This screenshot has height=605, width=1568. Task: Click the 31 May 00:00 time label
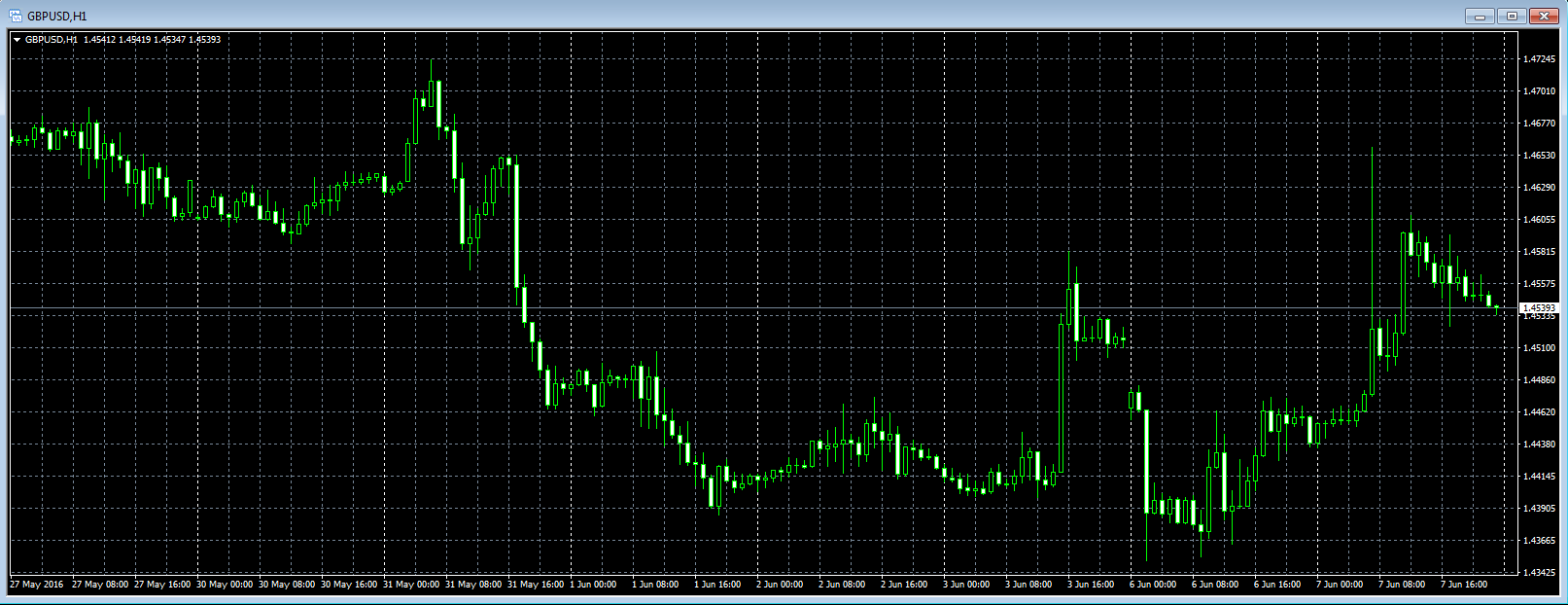[x=411, y=585]
